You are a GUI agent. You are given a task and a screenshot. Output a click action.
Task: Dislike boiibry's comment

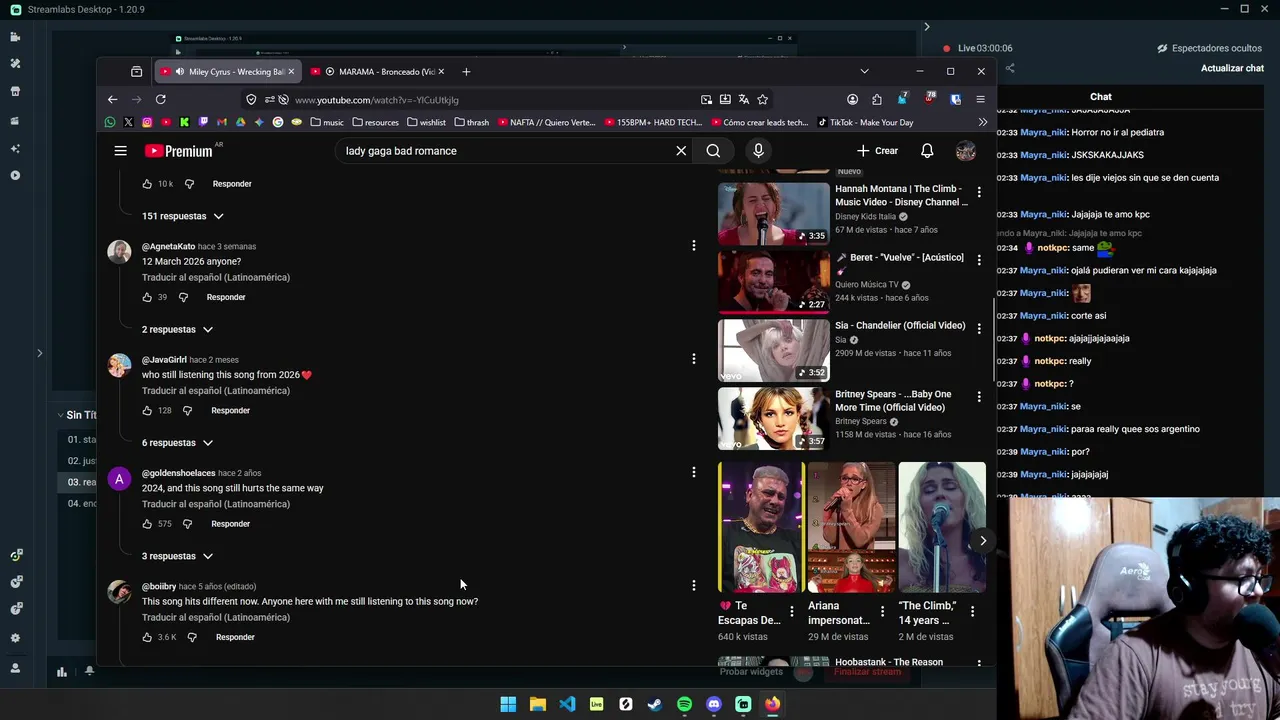pos(192,637)
